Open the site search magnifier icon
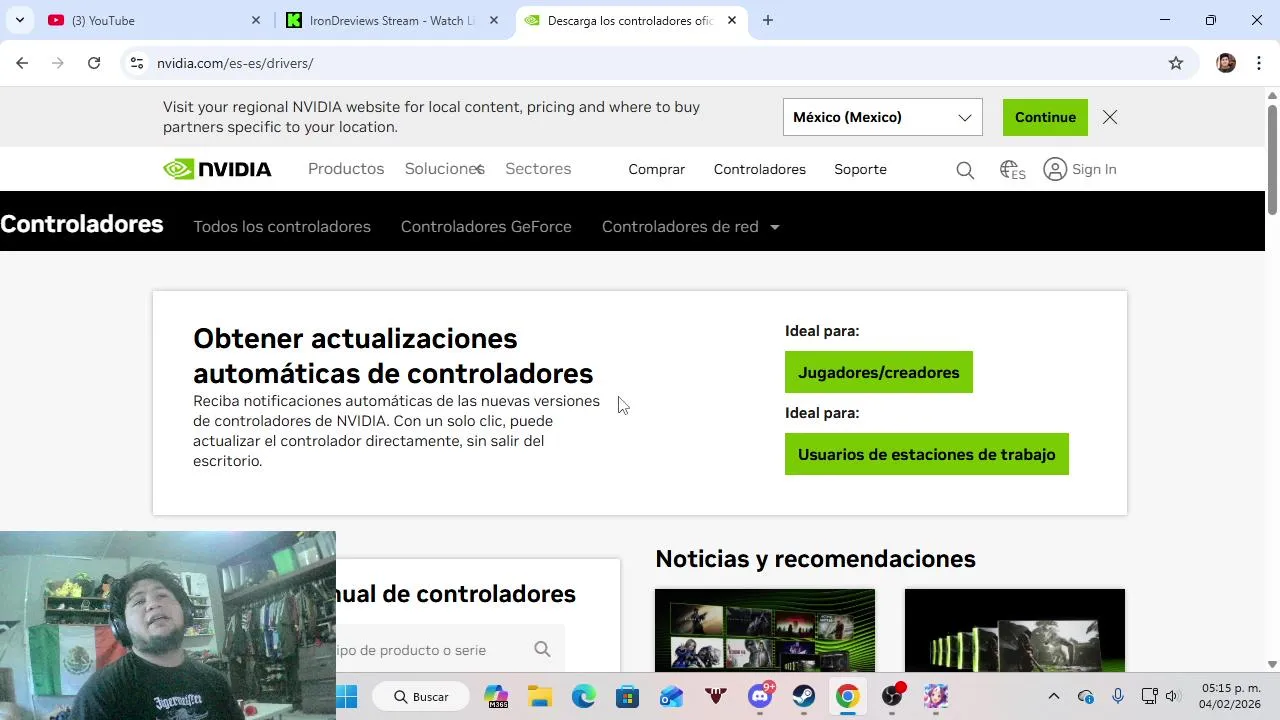The height and width of the screenshot is (720, 1280). [965, 170]
